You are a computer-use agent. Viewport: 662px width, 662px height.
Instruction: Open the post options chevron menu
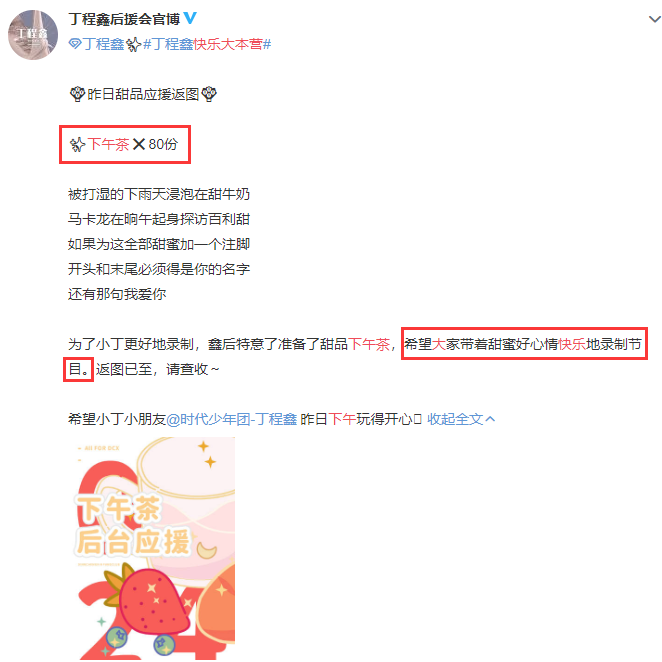pyautogui.click(x=654, y=19)
